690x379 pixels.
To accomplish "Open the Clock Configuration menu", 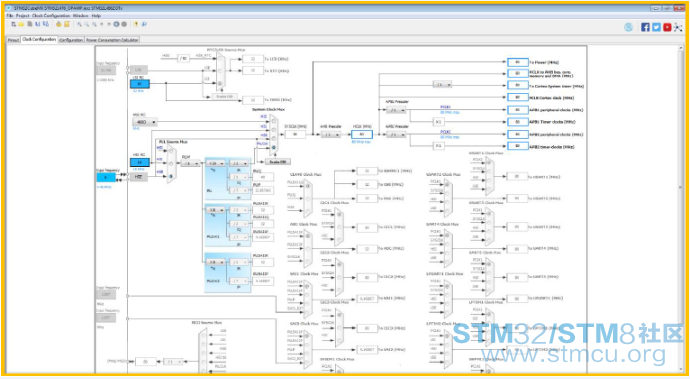I will pos(51,16).
